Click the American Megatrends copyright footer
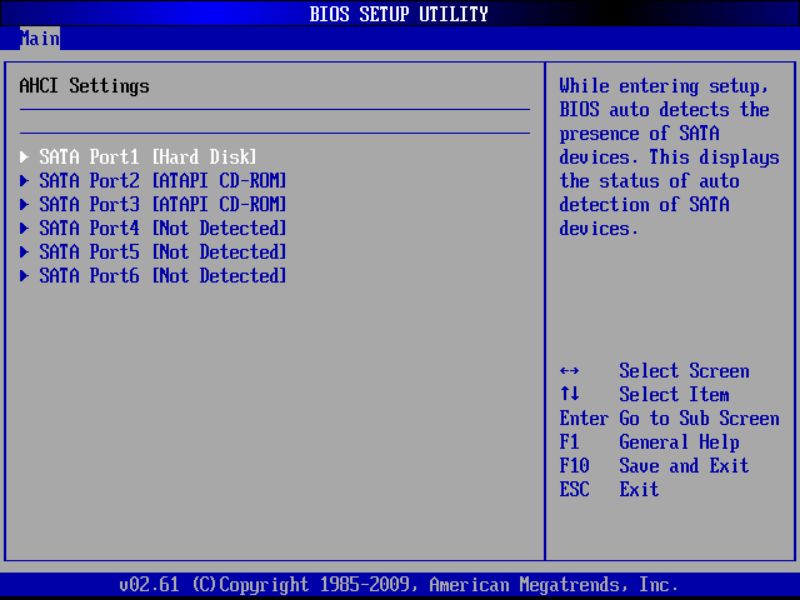 (399, 584)
